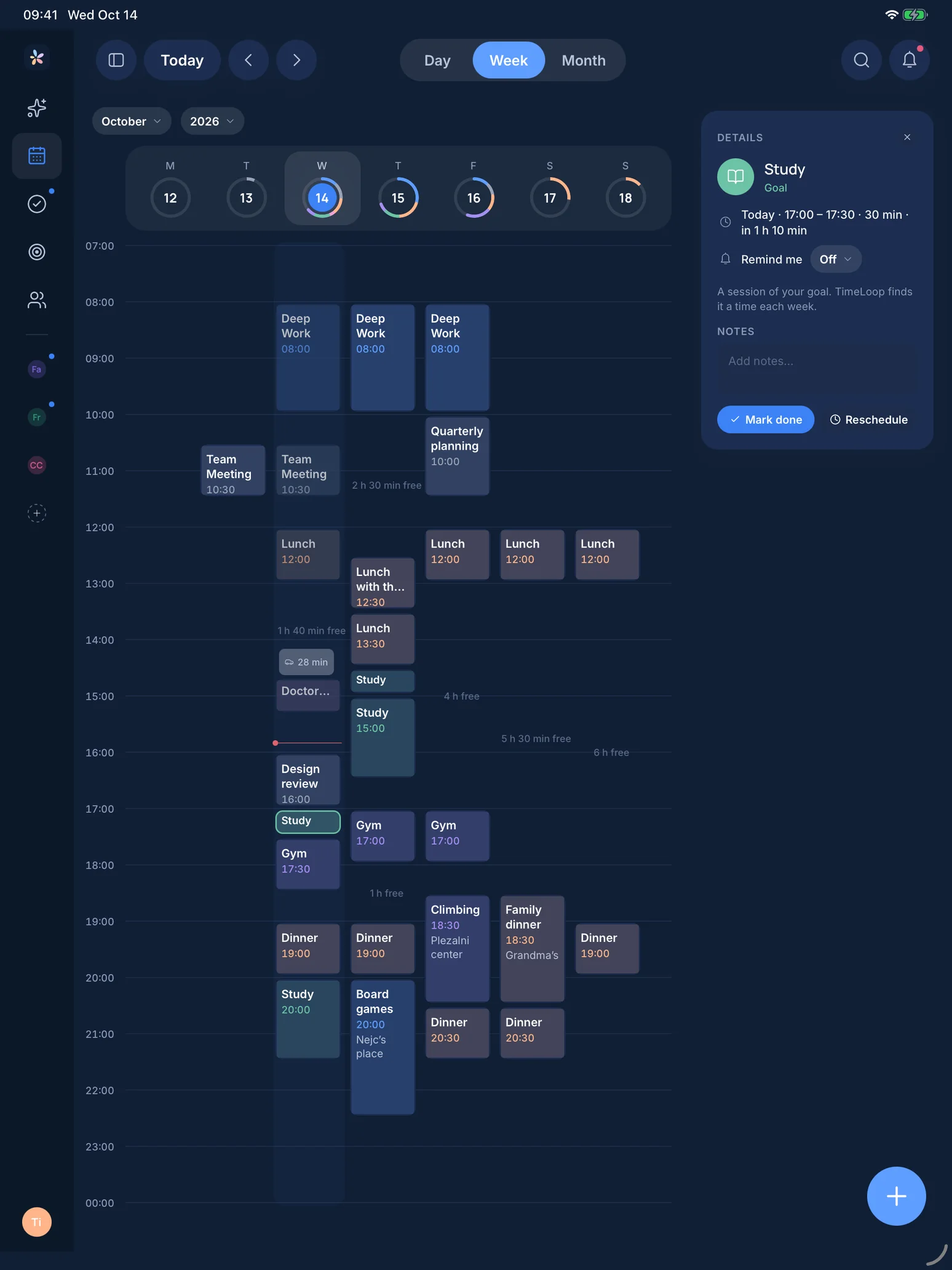Image resolution: width=952 pixels, height=1270 pixels.
Task: Mark the Study session done
Action: 766,420
